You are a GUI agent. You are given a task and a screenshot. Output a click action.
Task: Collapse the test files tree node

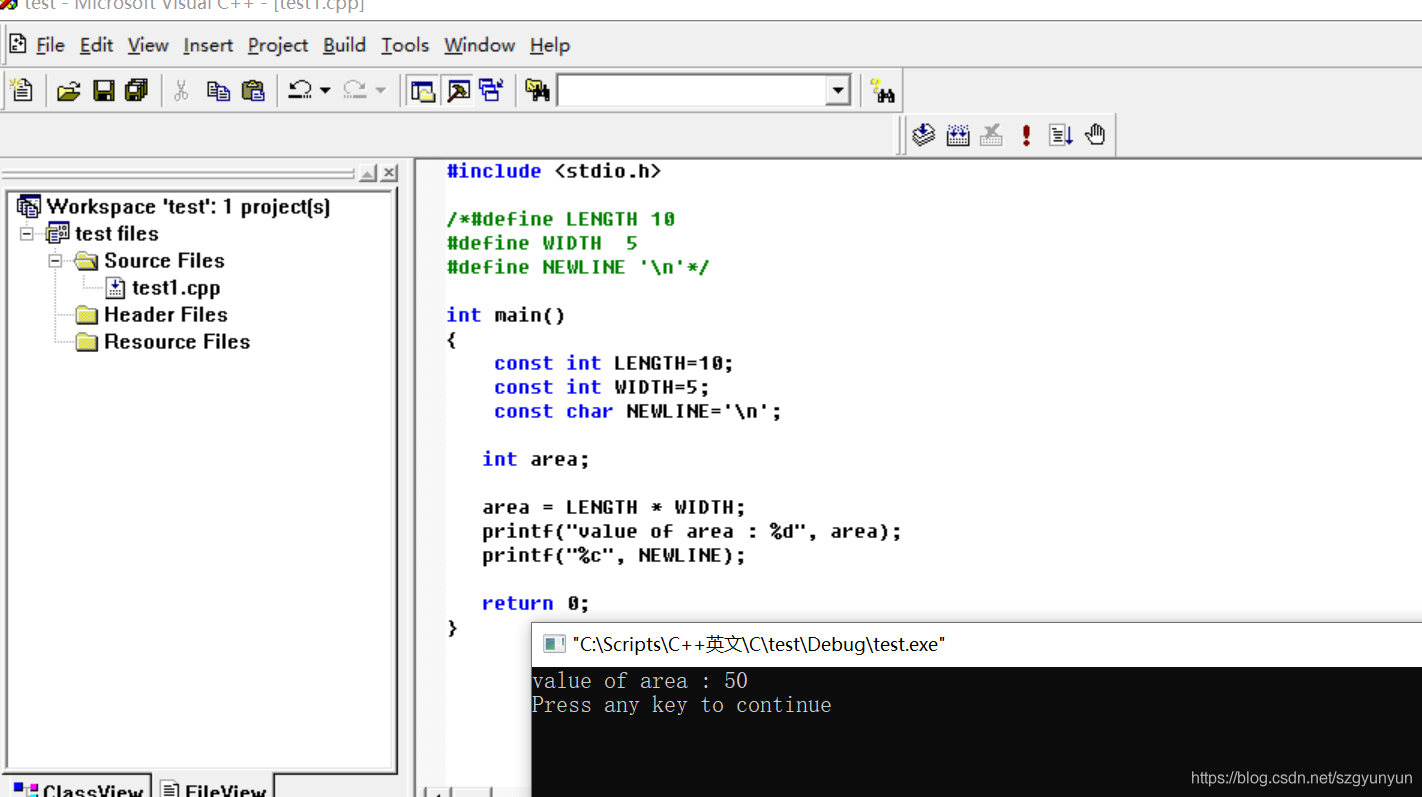click(27, 234)
